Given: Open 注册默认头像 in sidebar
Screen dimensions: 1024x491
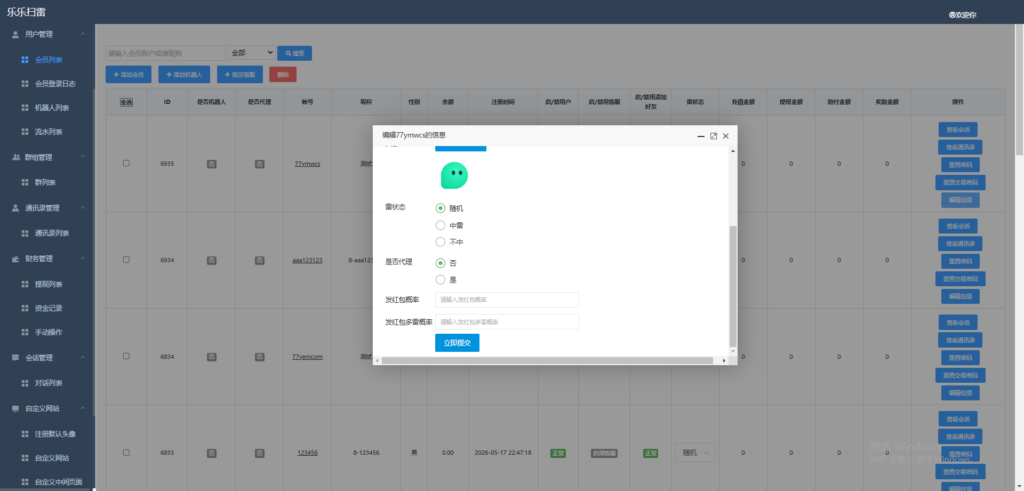Looking at the screenshot, I should tap(56, 434).
